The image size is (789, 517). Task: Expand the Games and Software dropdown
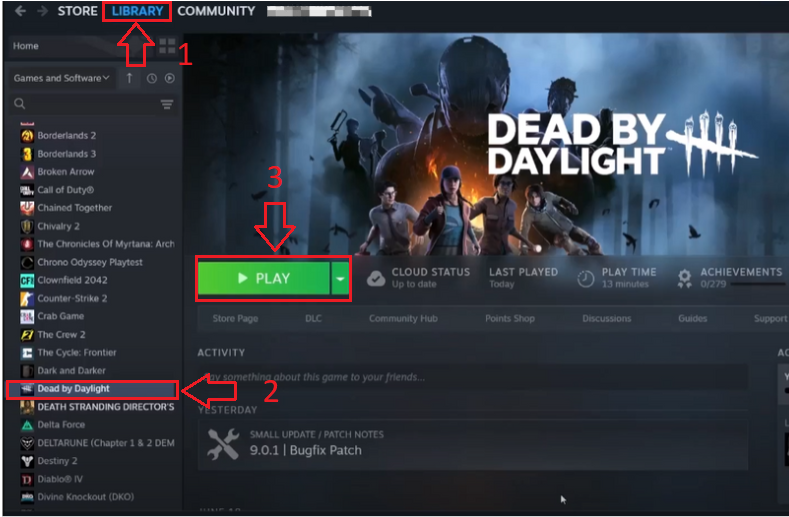point(61,78)
